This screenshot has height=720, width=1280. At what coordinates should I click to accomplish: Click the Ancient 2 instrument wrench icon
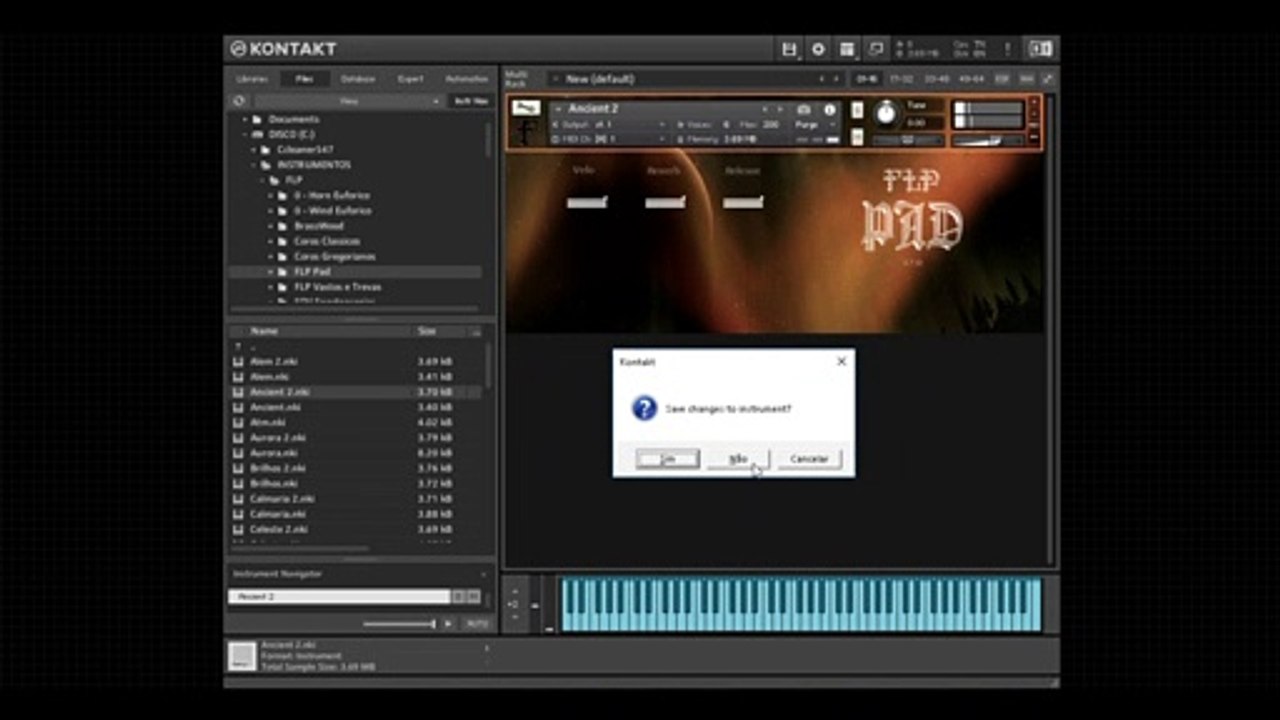click(524, 108)
